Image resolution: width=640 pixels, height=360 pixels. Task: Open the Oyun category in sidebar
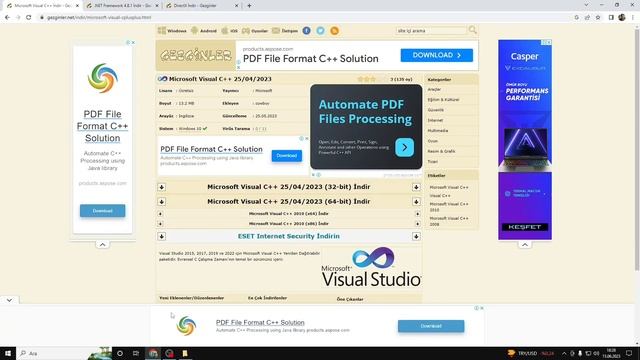[433, 141]
